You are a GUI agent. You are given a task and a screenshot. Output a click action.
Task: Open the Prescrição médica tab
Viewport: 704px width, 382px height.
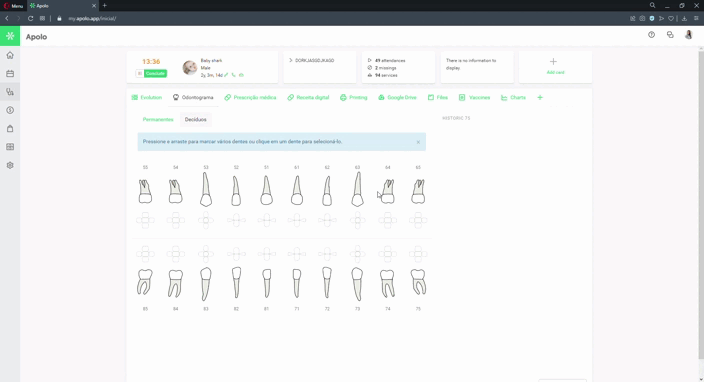pyautogui.click(x=250, y=97)
